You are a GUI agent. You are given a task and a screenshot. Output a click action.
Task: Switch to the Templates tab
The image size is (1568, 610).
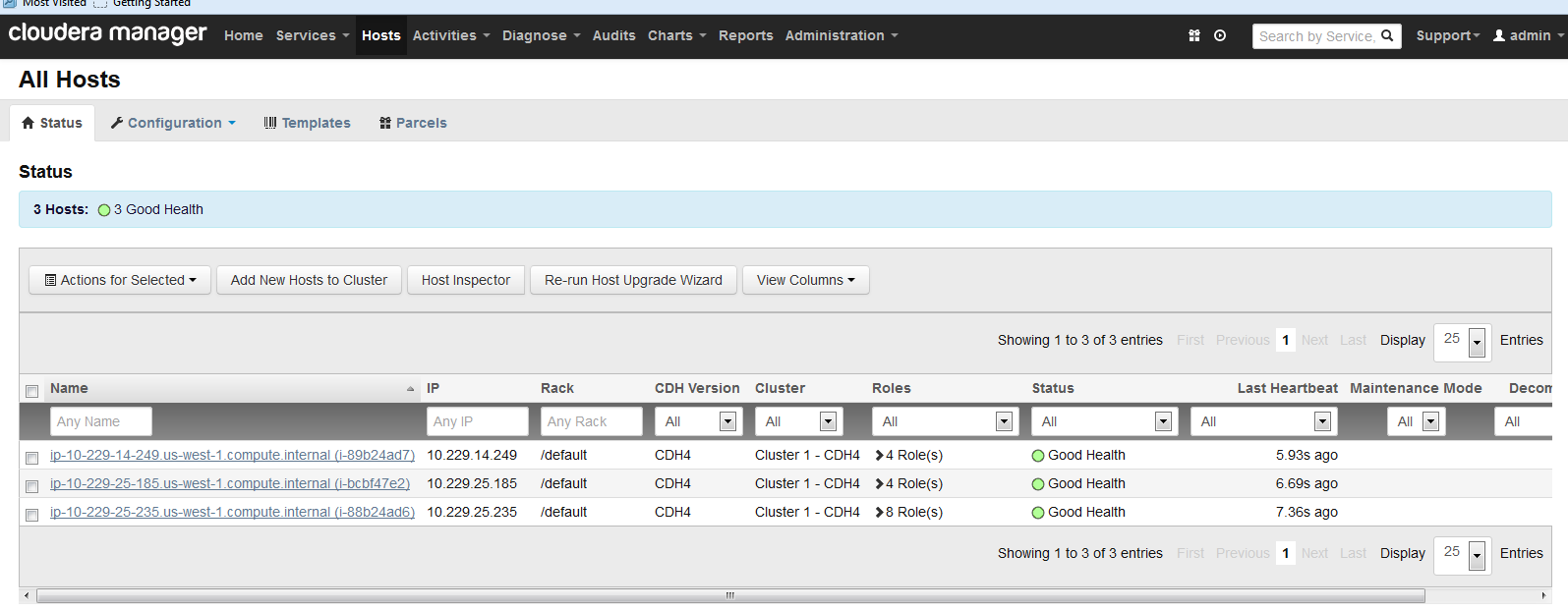pyautogui.click(x=308, y=123)
